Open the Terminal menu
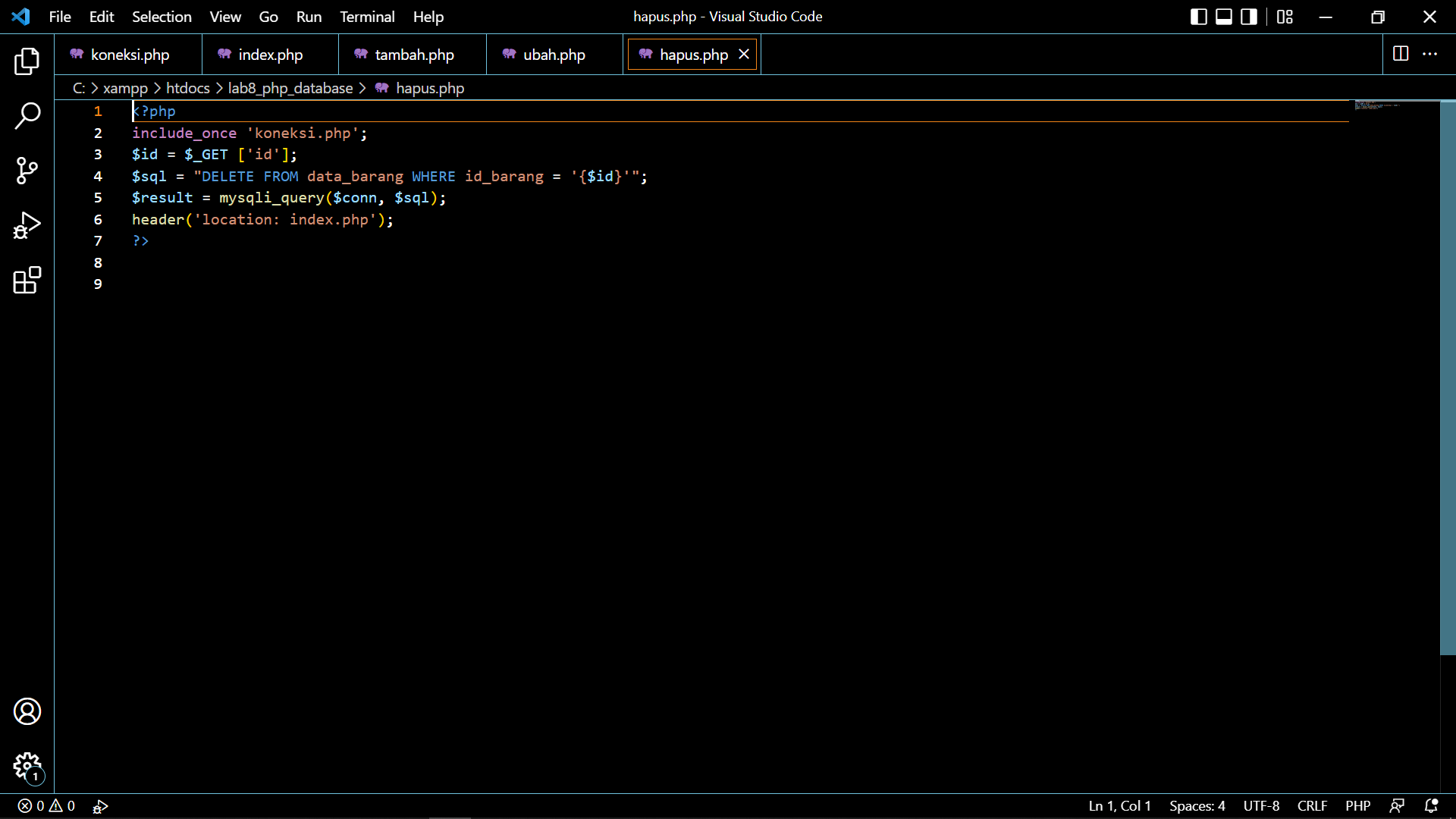Screen dimensions: 1456x819 pos(367,16)
